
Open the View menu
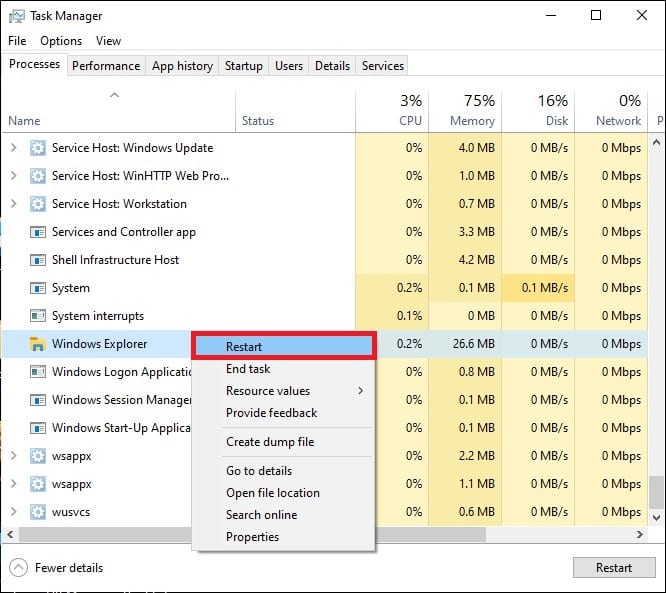(x=108, y=41)
